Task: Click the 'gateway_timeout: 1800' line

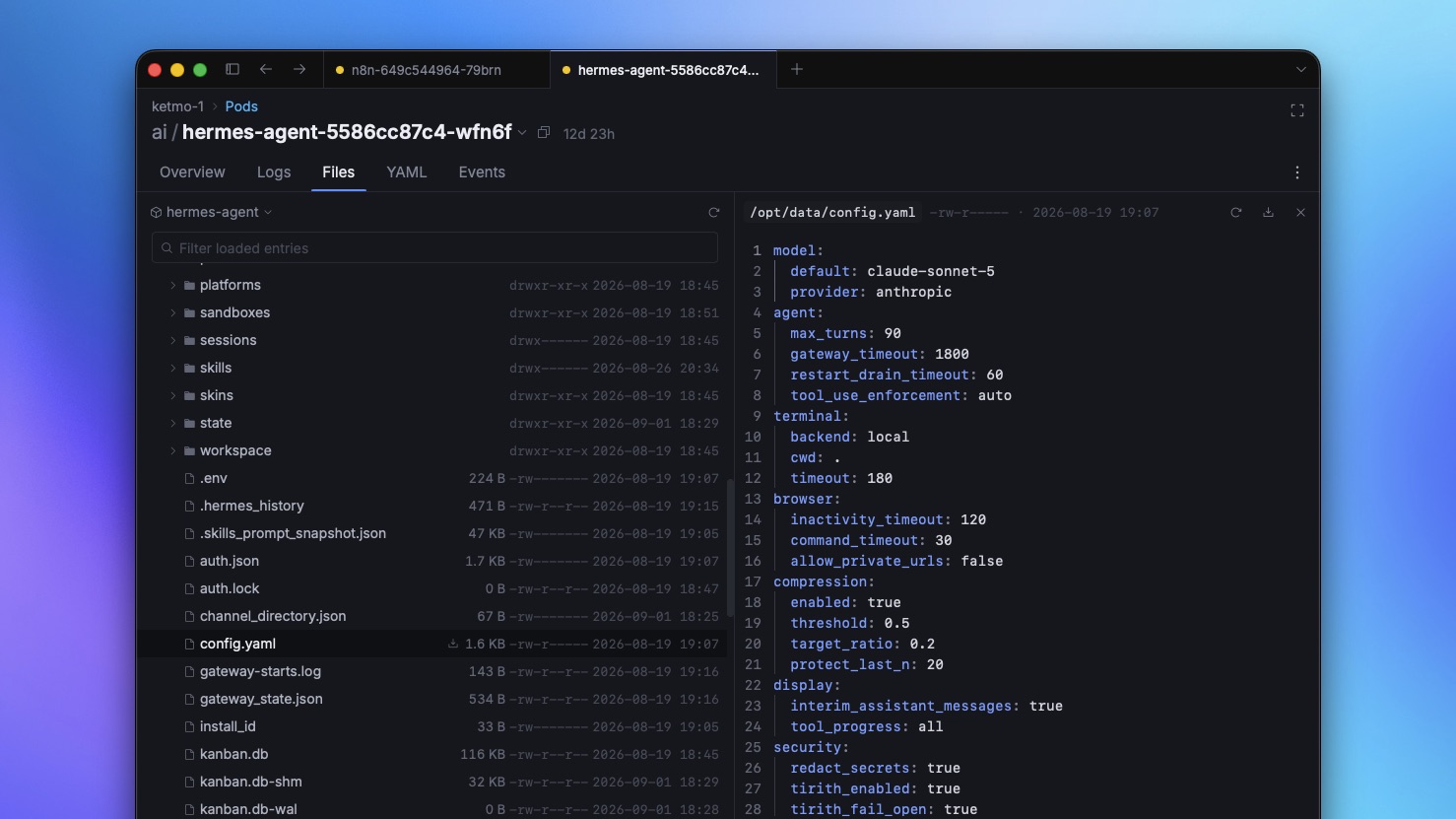Action: point(880,354)
